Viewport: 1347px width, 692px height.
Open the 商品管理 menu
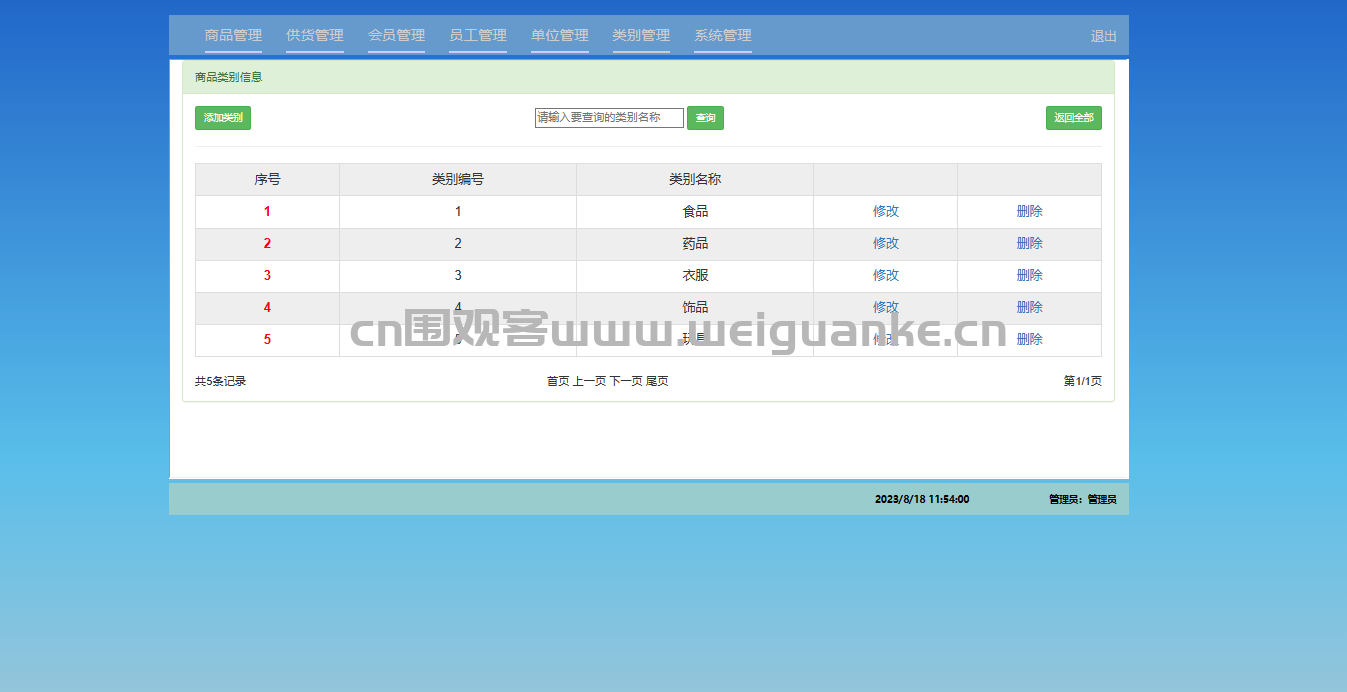point(233,35)
